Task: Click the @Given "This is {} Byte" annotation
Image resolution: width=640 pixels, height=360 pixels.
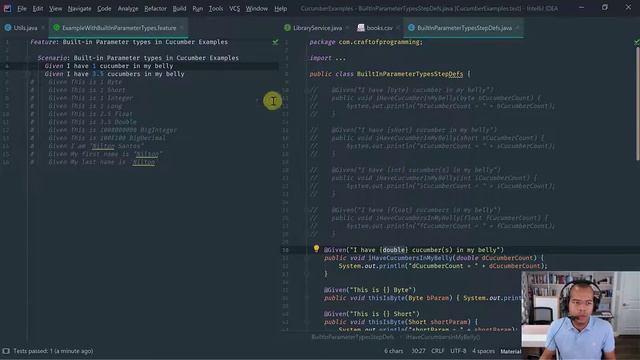Action: click(x=370, y=290)
